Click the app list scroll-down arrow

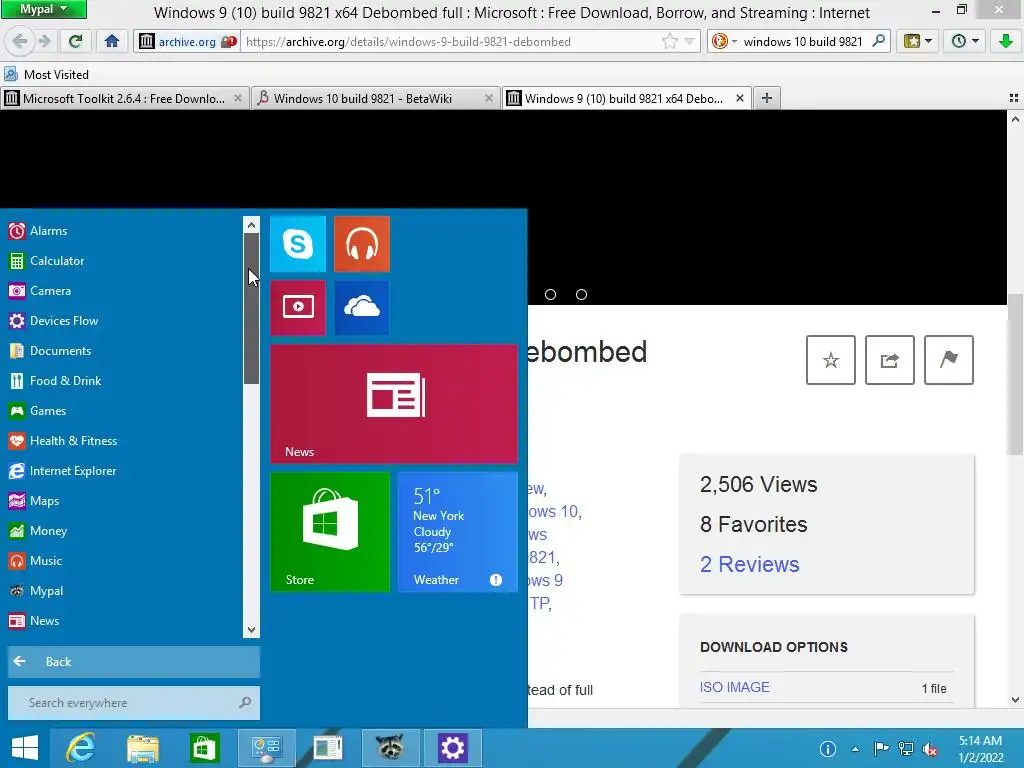tap(251, 630)
